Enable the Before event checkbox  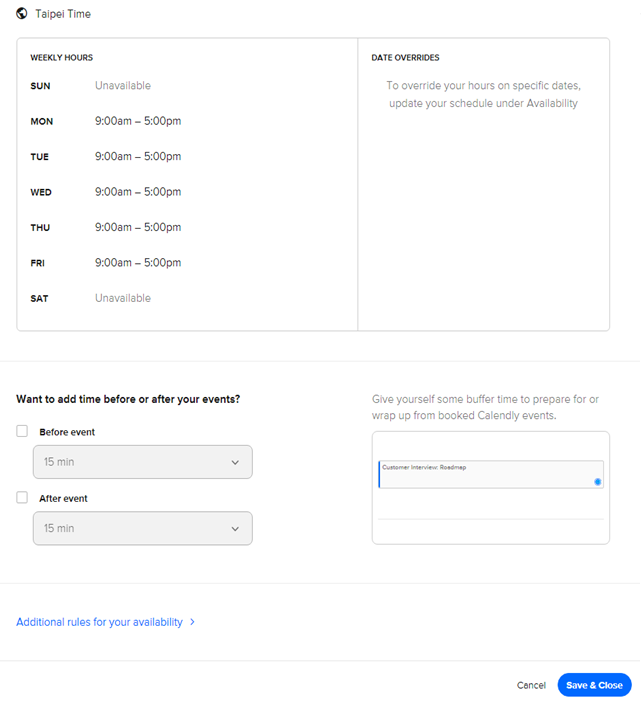click(22, 431)
